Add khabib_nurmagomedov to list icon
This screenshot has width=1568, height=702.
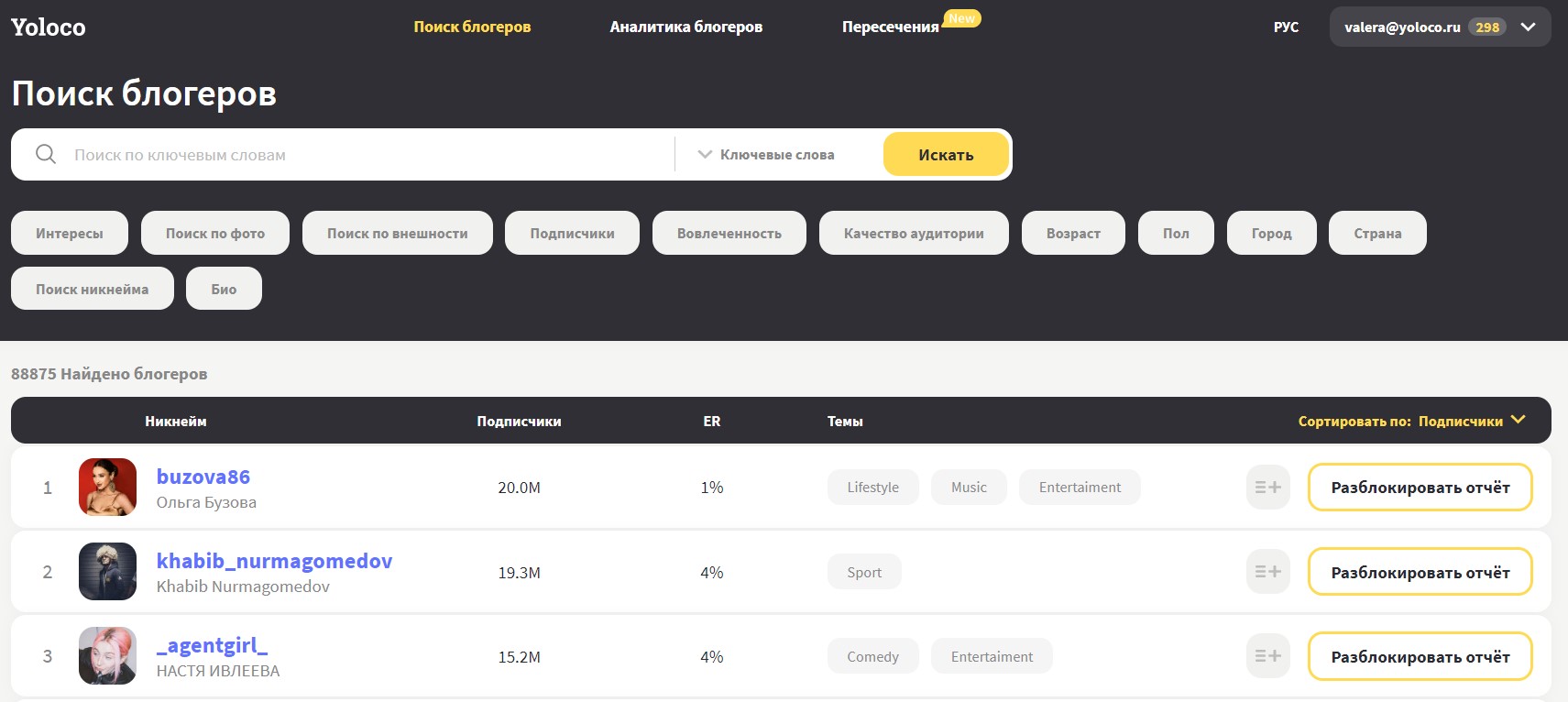tap(1267, 572)
